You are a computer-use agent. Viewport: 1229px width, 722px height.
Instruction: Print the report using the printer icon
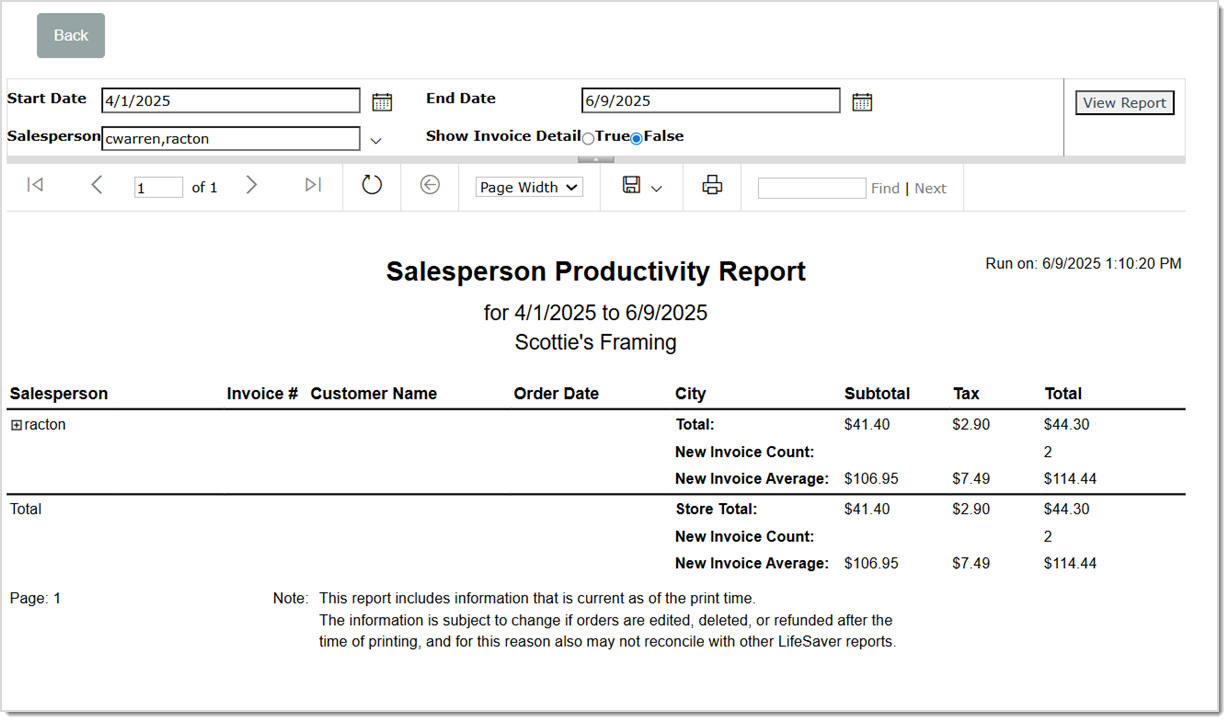tap(711, 185)
